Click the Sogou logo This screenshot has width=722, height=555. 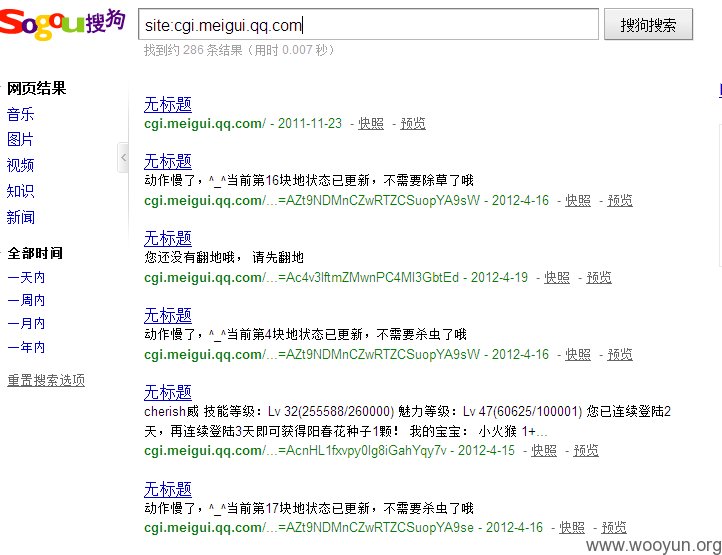click(x=62, y=23)
